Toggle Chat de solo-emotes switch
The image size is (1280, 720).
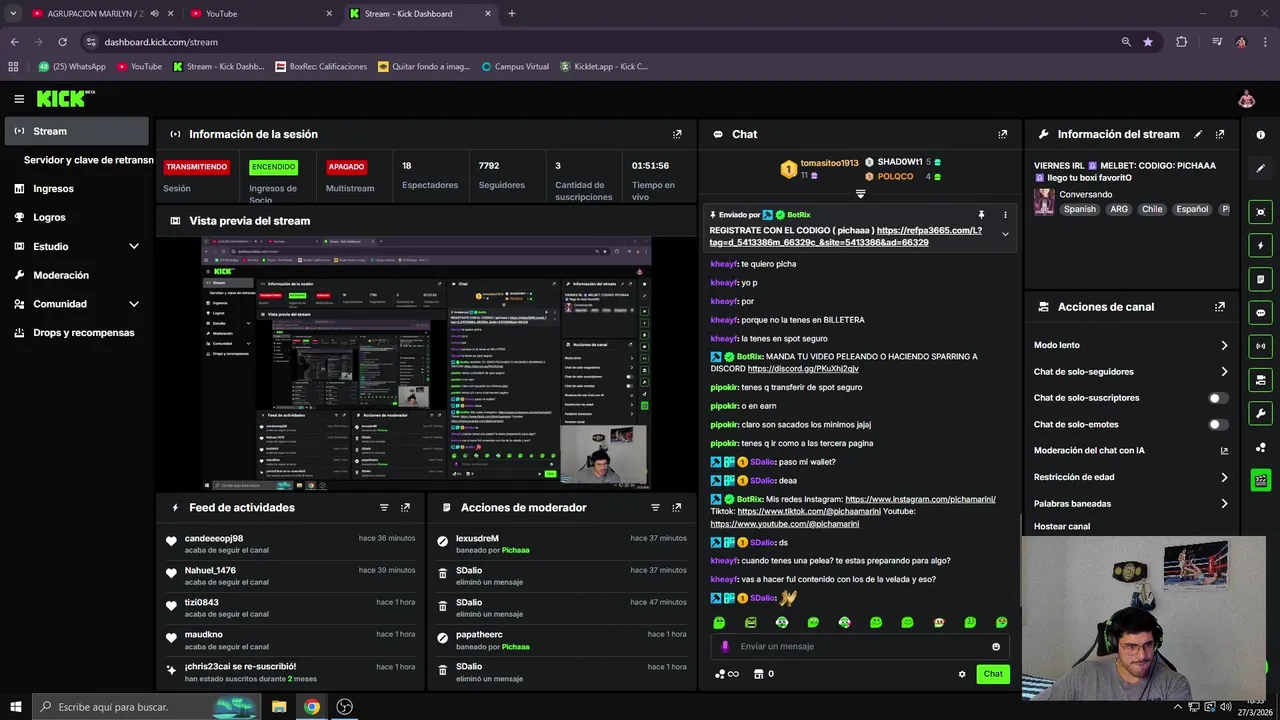[1218, 424]
